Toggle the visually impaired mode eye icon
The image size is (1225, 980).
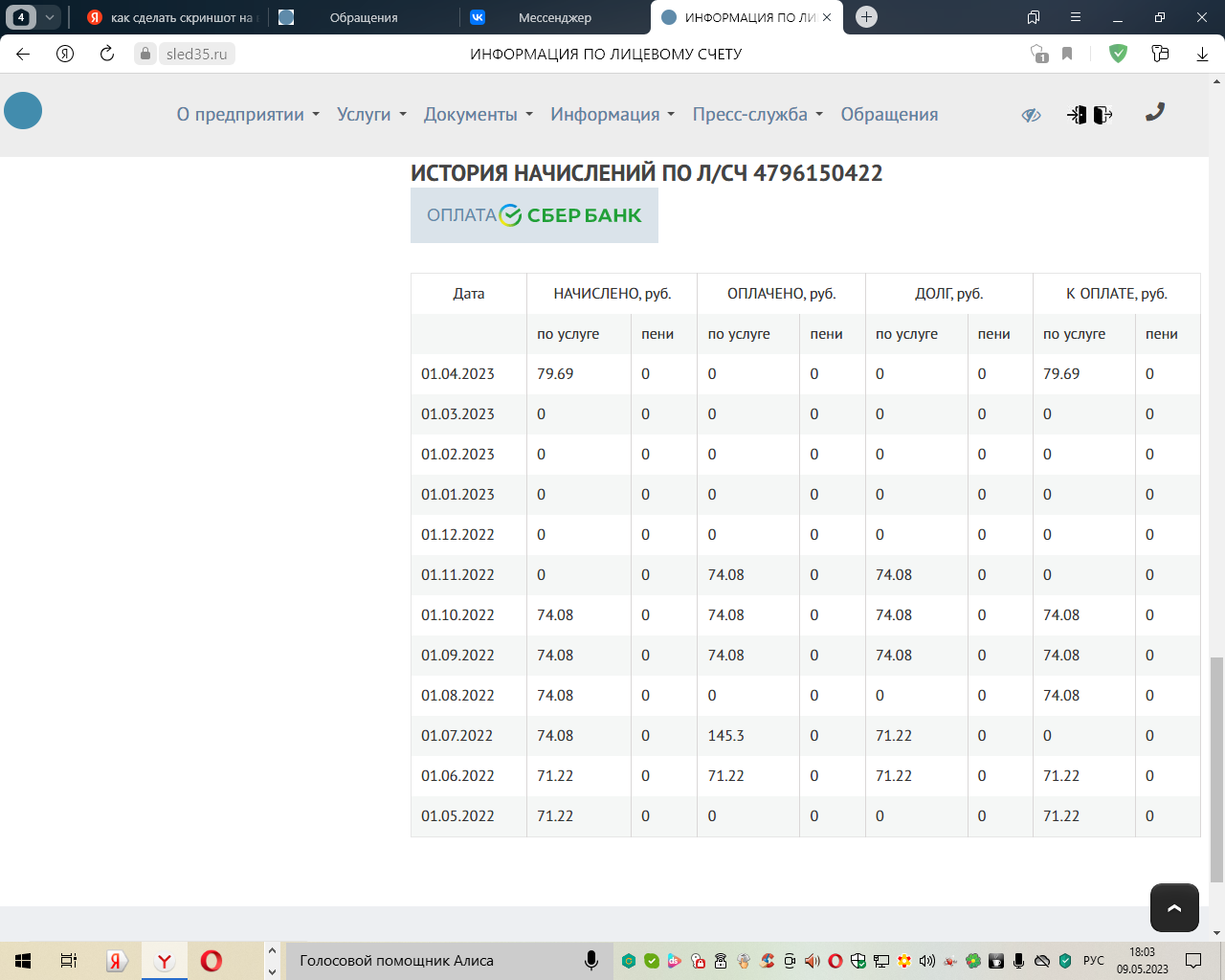click(1031, 115)
